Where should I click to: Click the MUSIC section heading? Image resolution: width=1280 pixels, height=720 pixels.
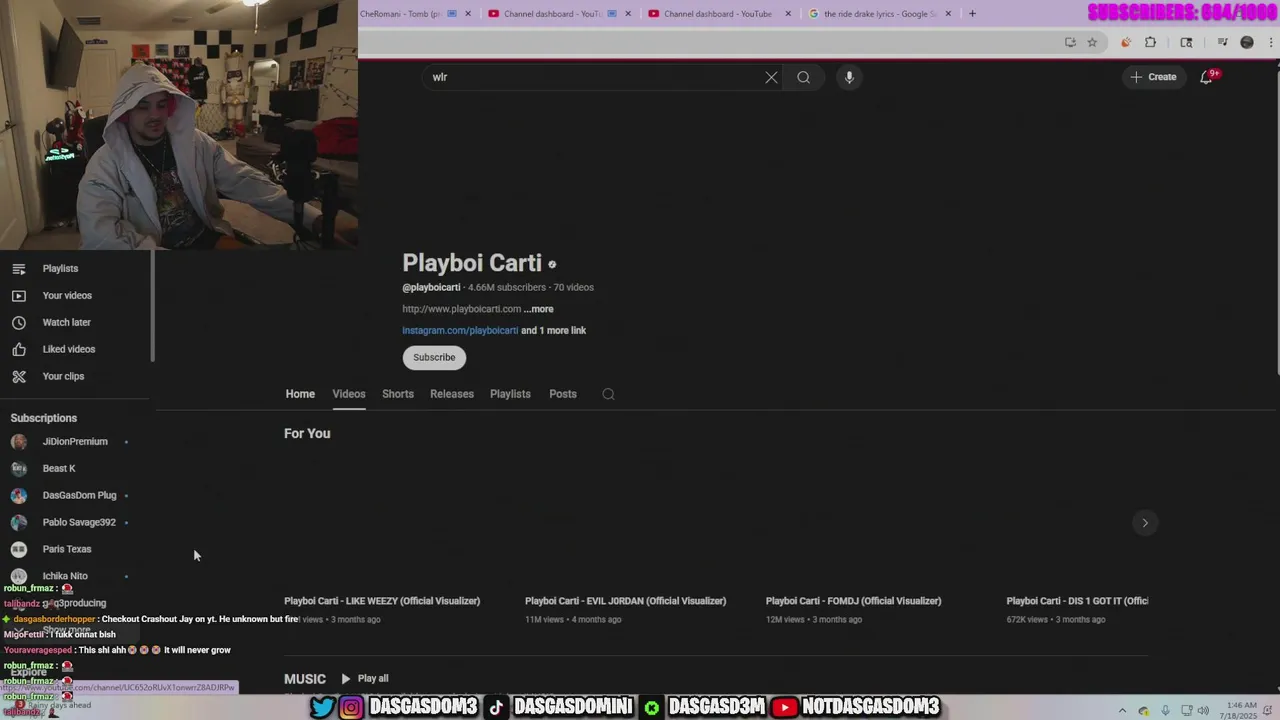(305, 679)
